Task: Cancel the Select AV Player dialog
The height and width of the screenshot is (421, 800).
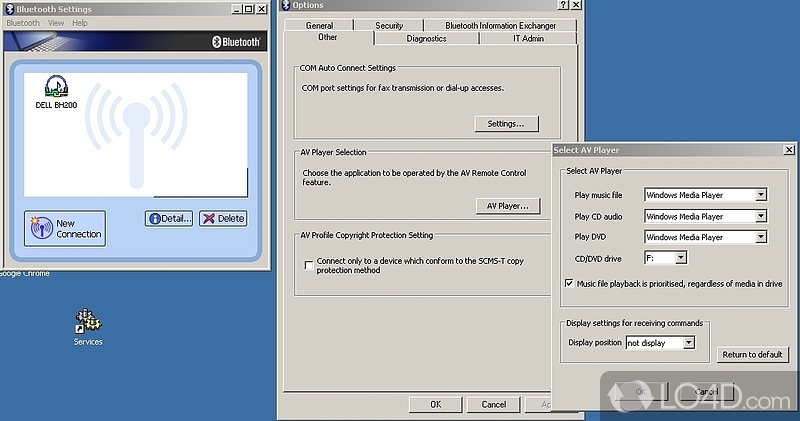Action: [707, 392]
